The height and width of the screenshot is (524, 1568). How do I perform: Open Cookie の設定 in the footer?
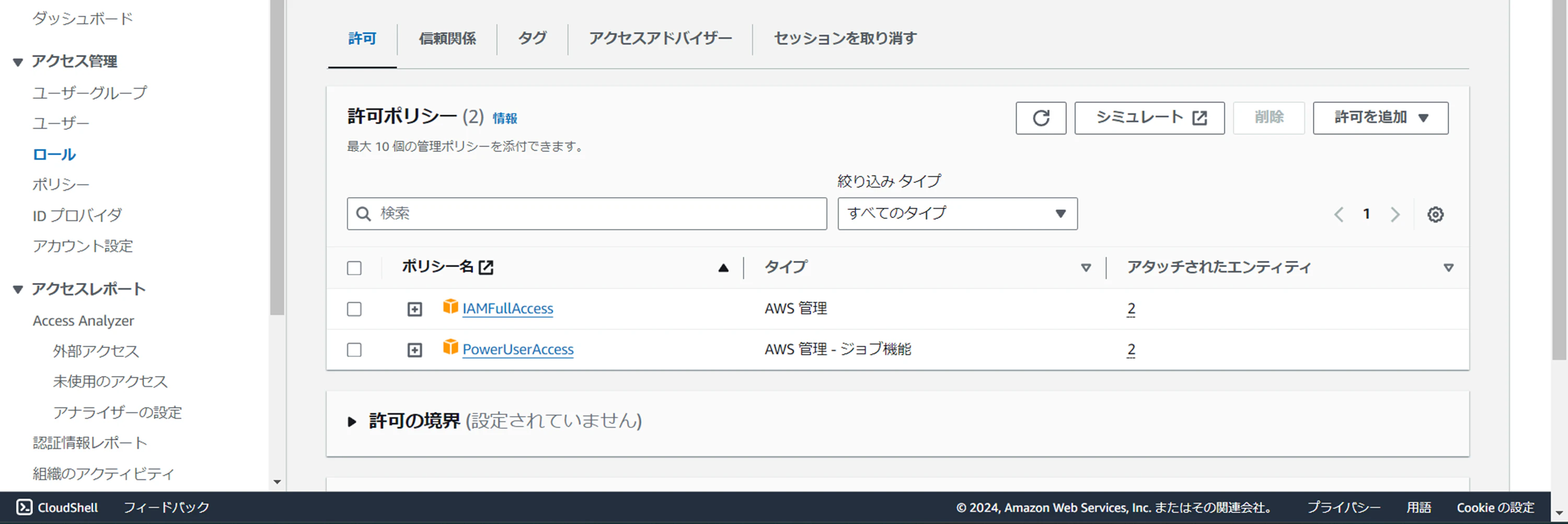click(1495, 508)
